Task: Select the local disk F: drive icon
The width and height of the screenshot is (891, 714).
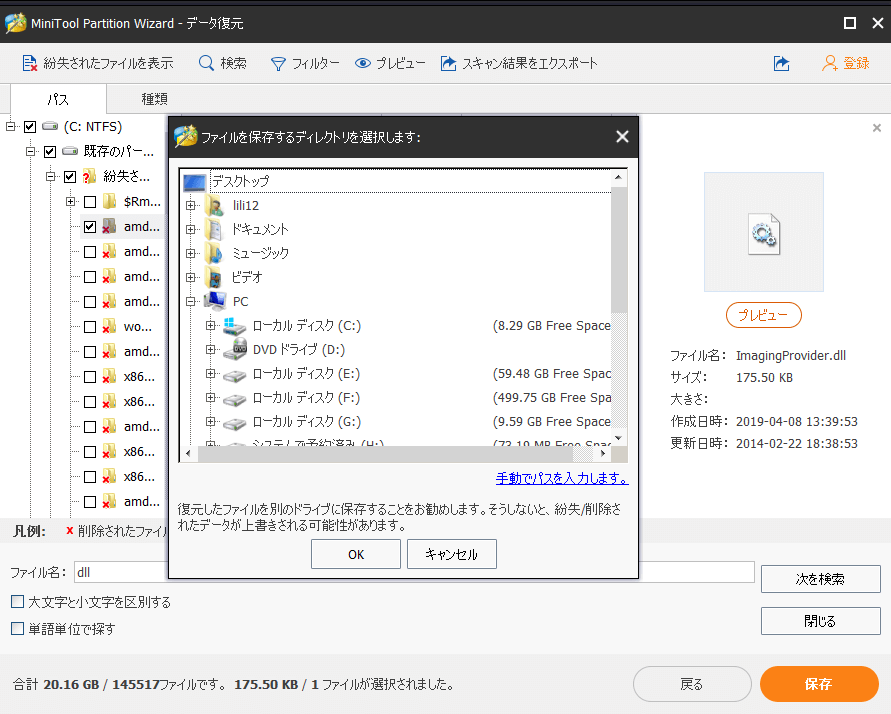Action: coord(234,399)
